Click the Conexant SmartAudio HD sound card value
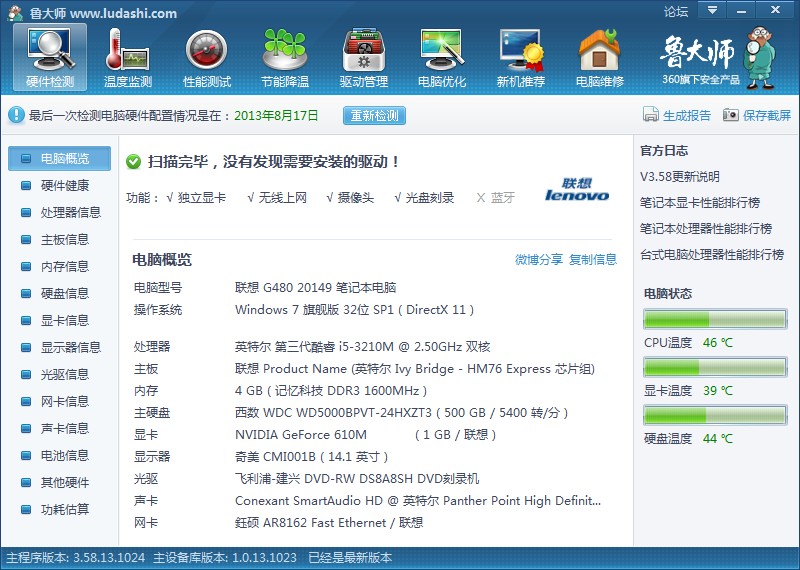 click(x=418, y=501)
